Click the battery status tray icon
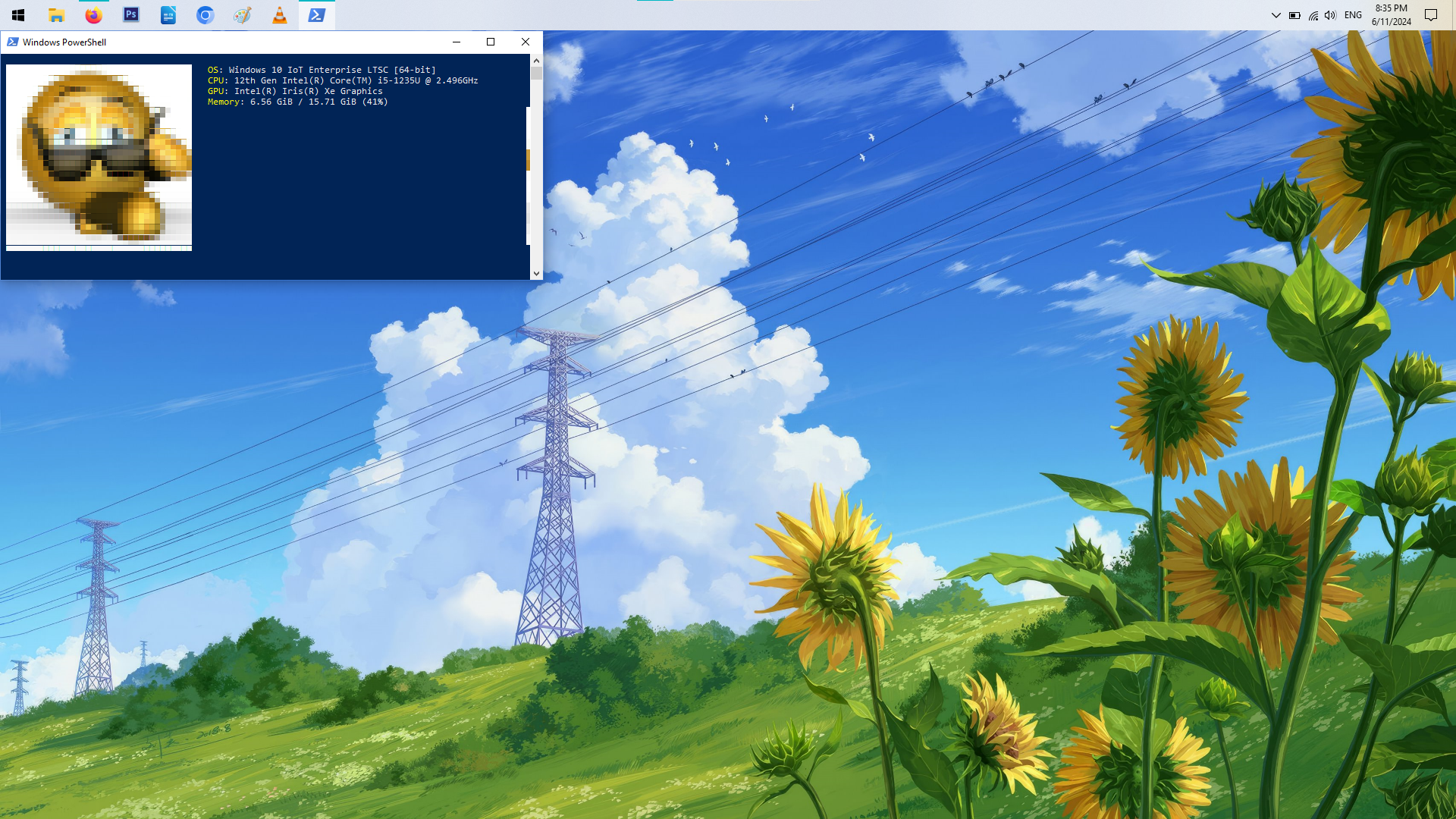 pyautogui.click(x=1294, y=15)
